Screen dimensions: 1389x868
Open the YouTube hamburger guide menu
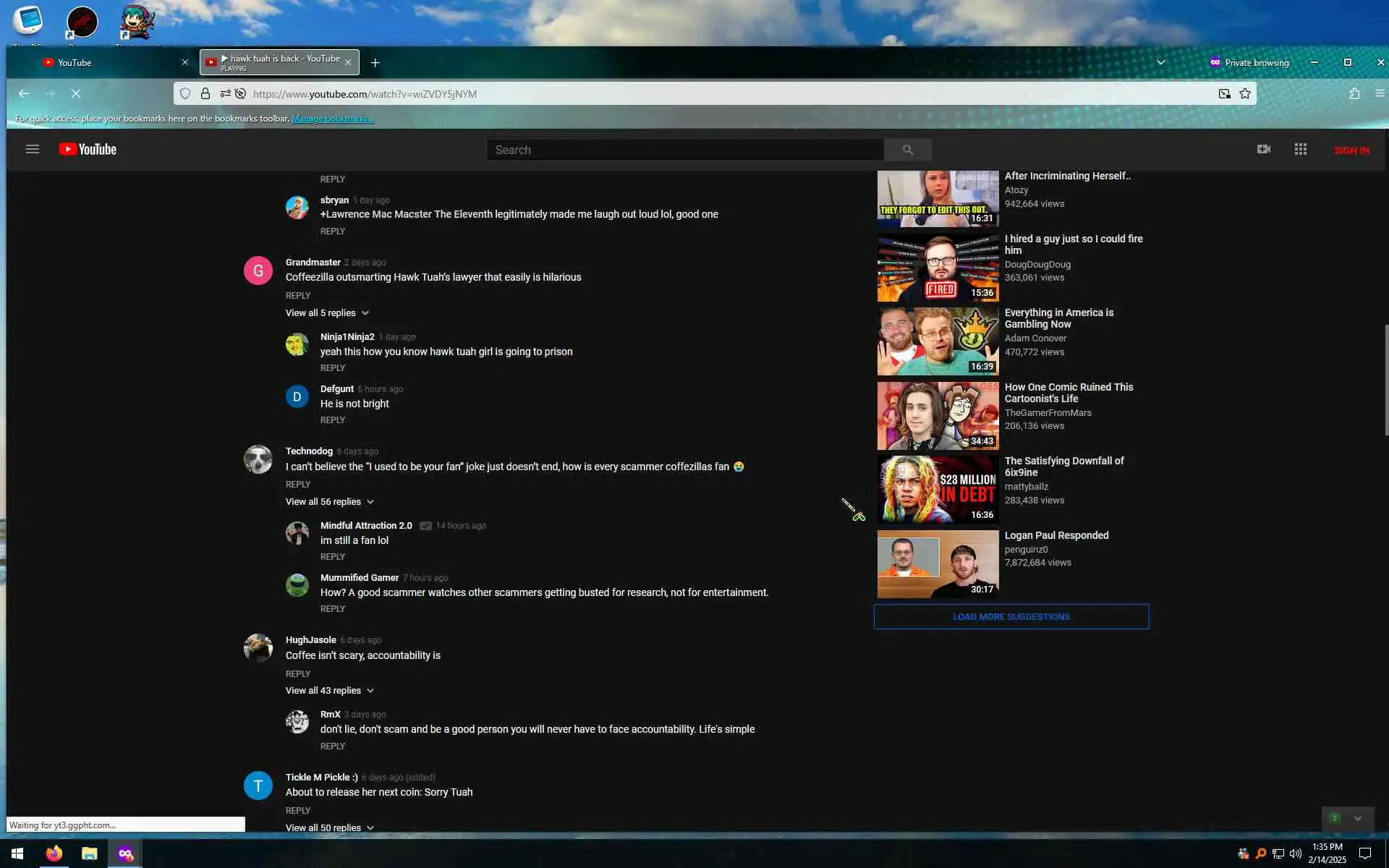click(32, 149)
